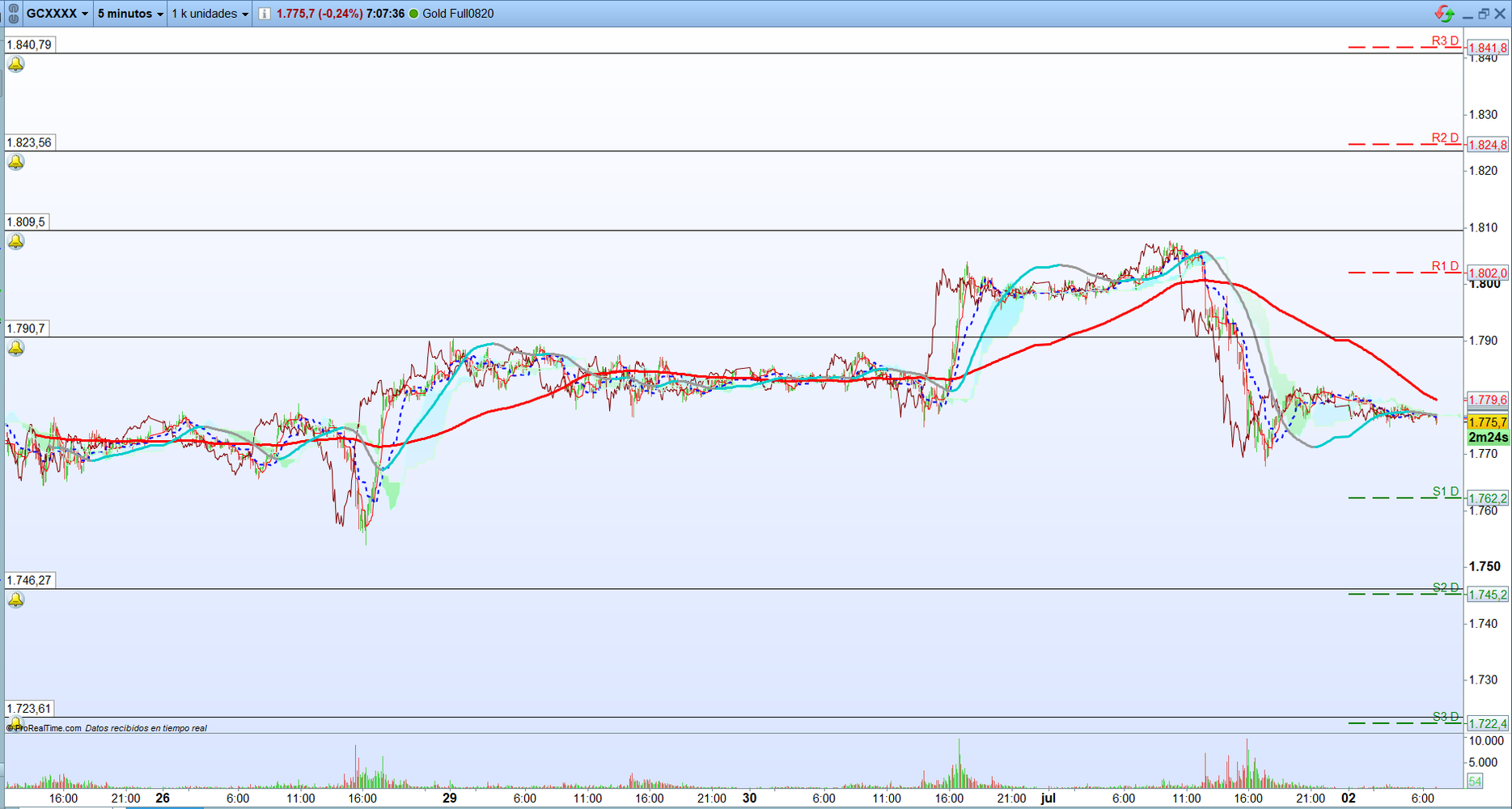Click the green market status dot
The width and height of the screenshot is (1512, 809).
(x=414, y=14)
